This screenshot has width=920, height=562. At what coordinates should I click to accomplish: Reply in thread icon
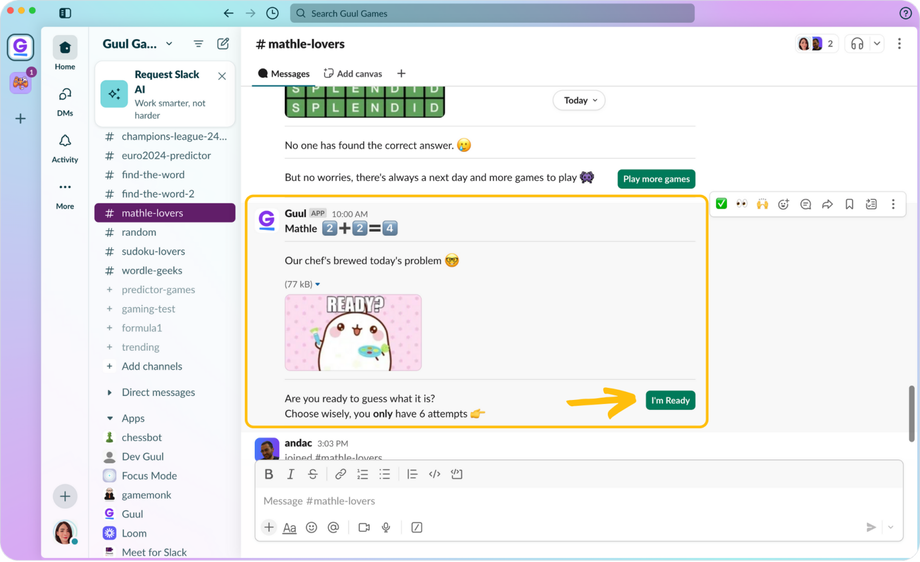click(806, 204)
